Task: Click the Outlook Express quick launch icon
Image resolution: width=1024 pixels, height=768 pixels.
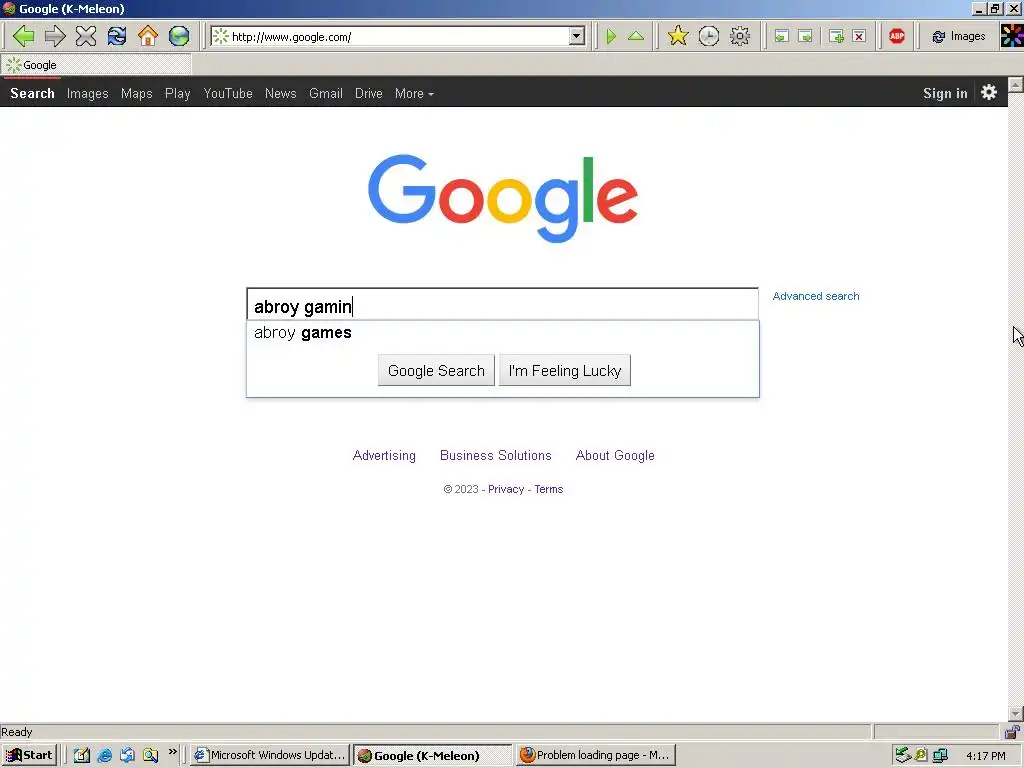Action: tap(127, 755)
